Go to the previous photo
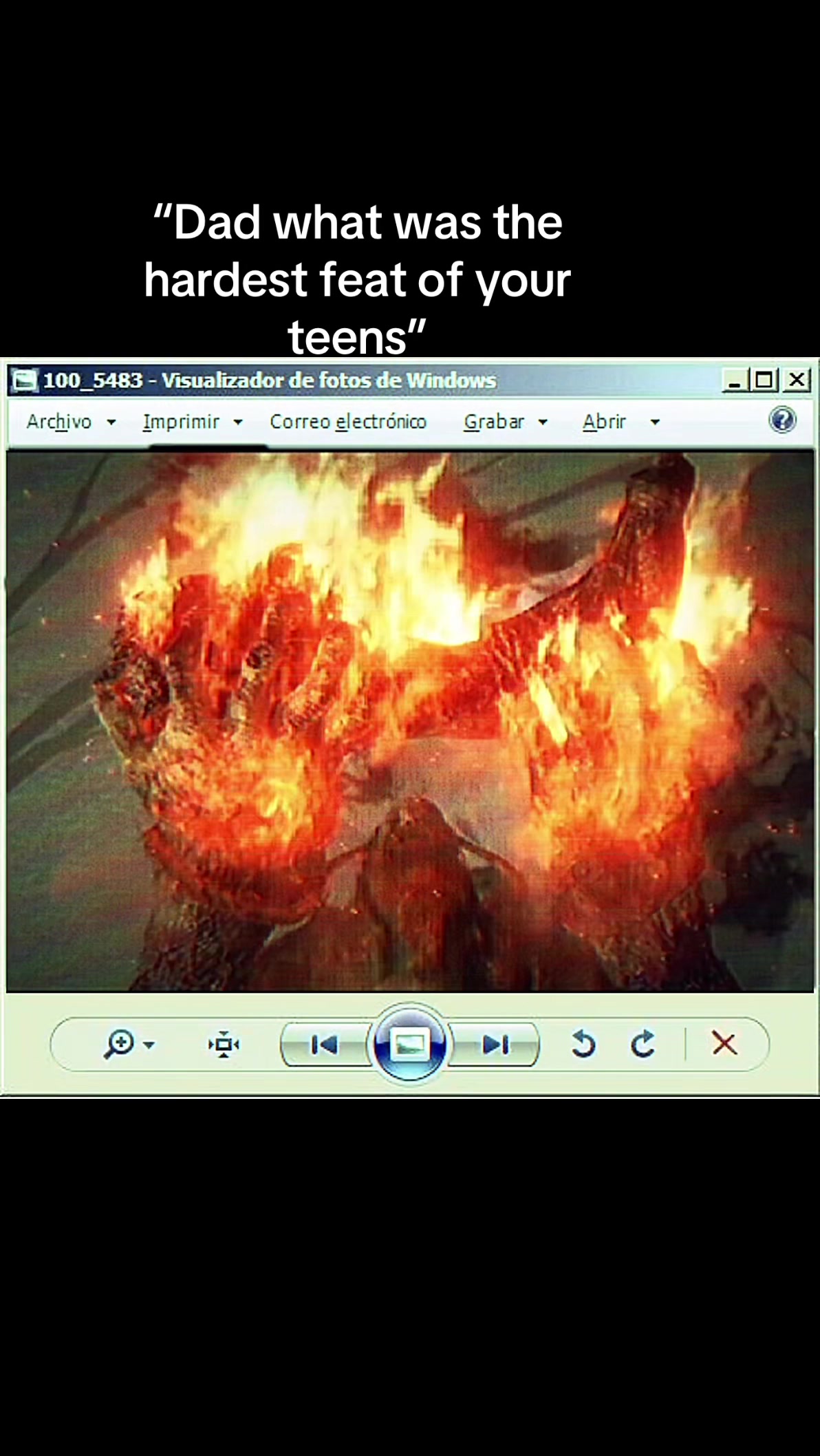Screen dimensions: 820x1456 point(324,1045)
